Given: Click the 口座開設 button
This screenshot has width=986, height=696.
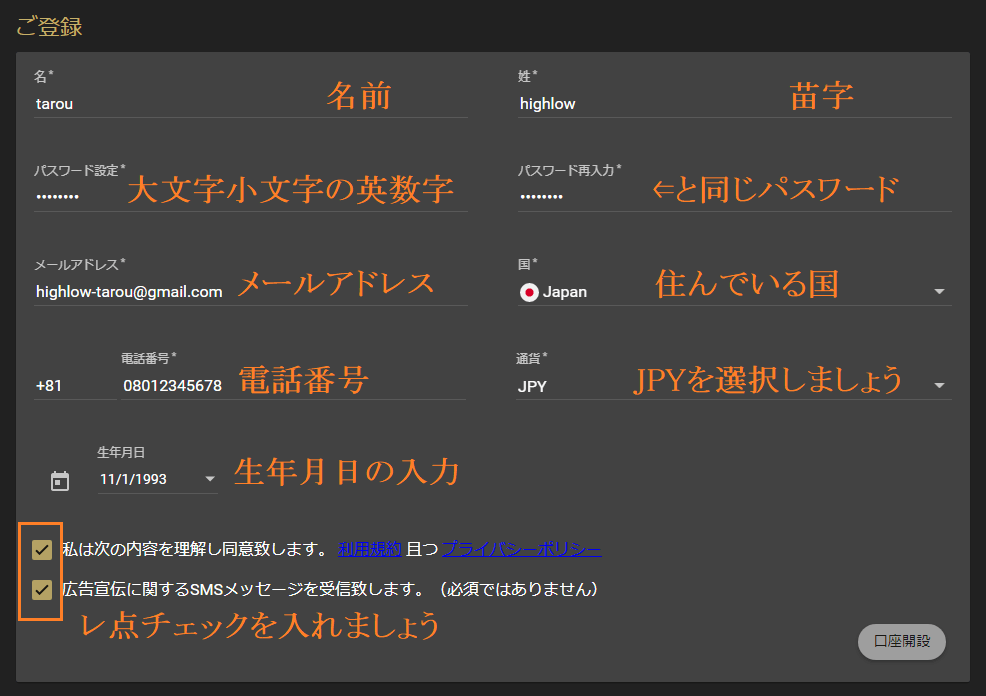Looking at the screenshot, I should tap(901, 641).
